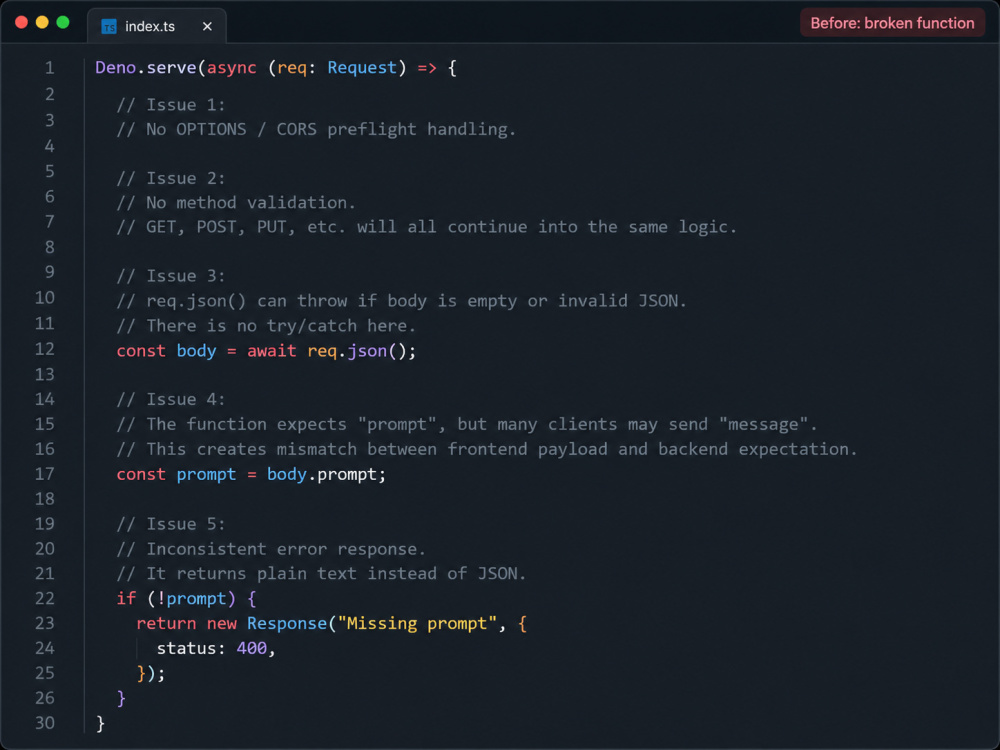Click the 'status' property on line 24

(x=186, y=648)
